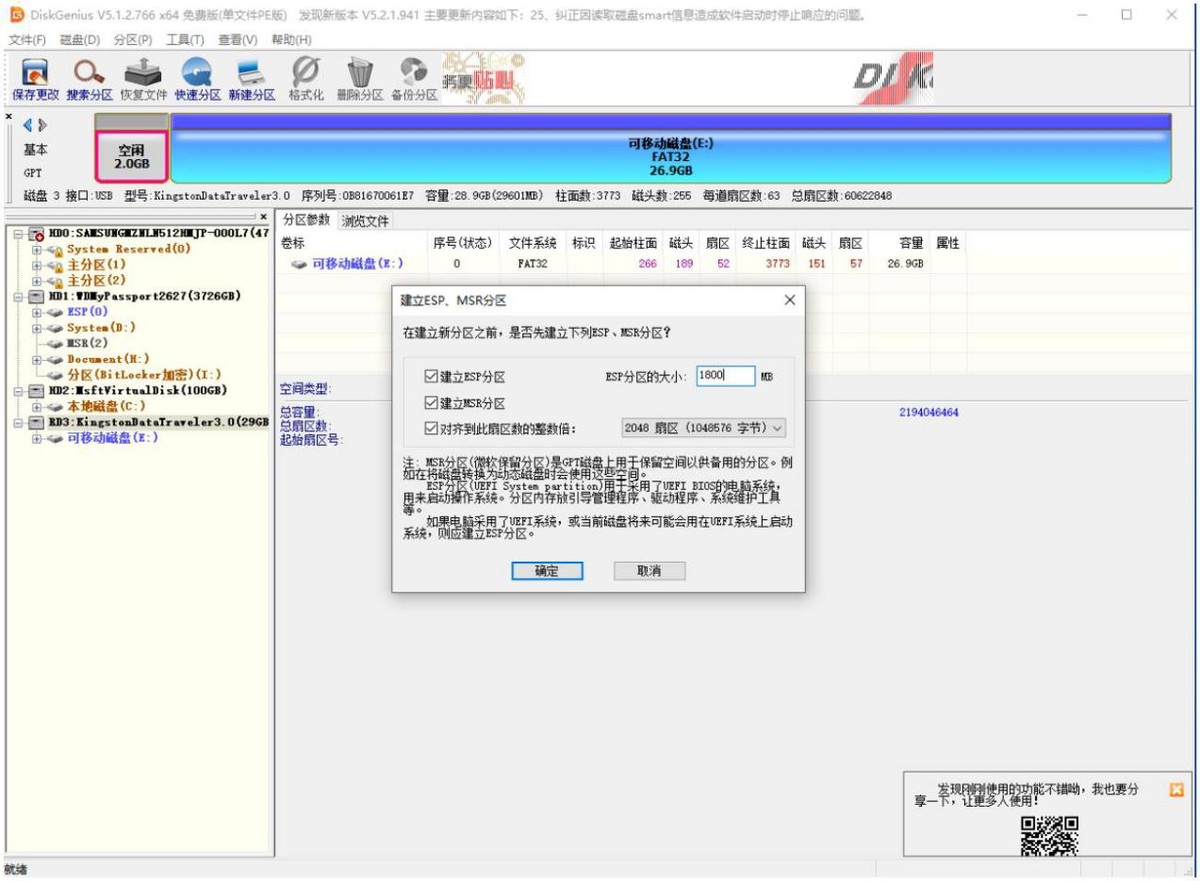Screen dimensions: 1200x881
Task: Open the 磁盘(D) menu
Action: click(x=80, y=40)
